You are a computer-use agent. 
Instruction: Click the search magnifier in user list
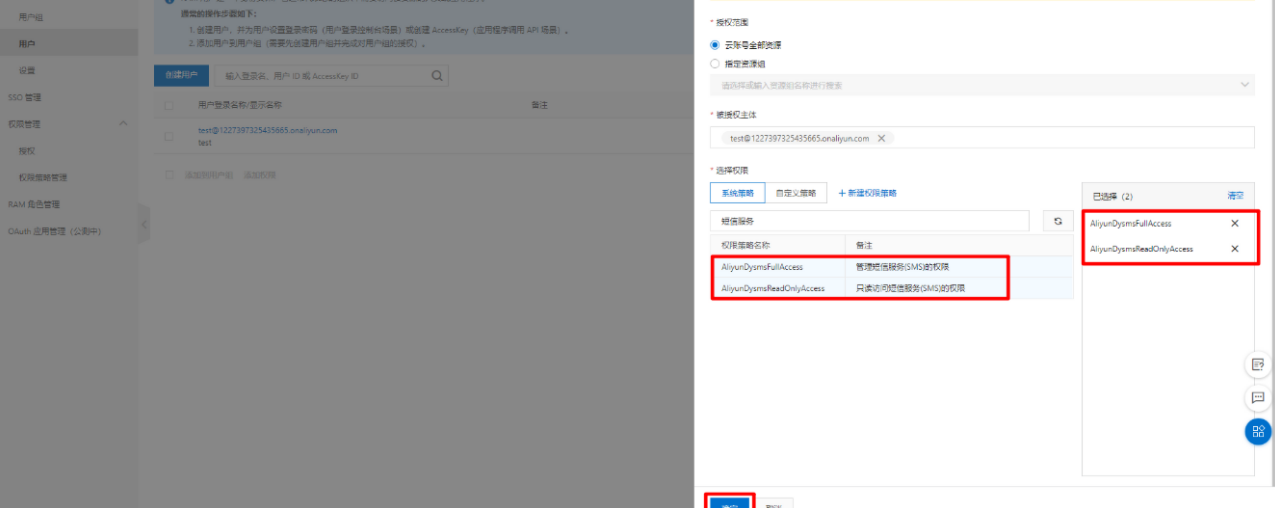(x=437, y=75)
